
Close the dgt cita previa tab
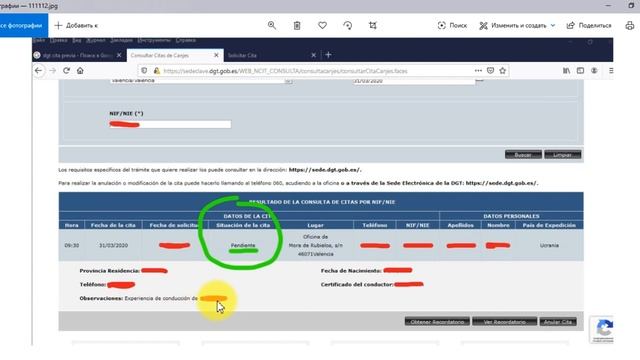click(119, 55)
